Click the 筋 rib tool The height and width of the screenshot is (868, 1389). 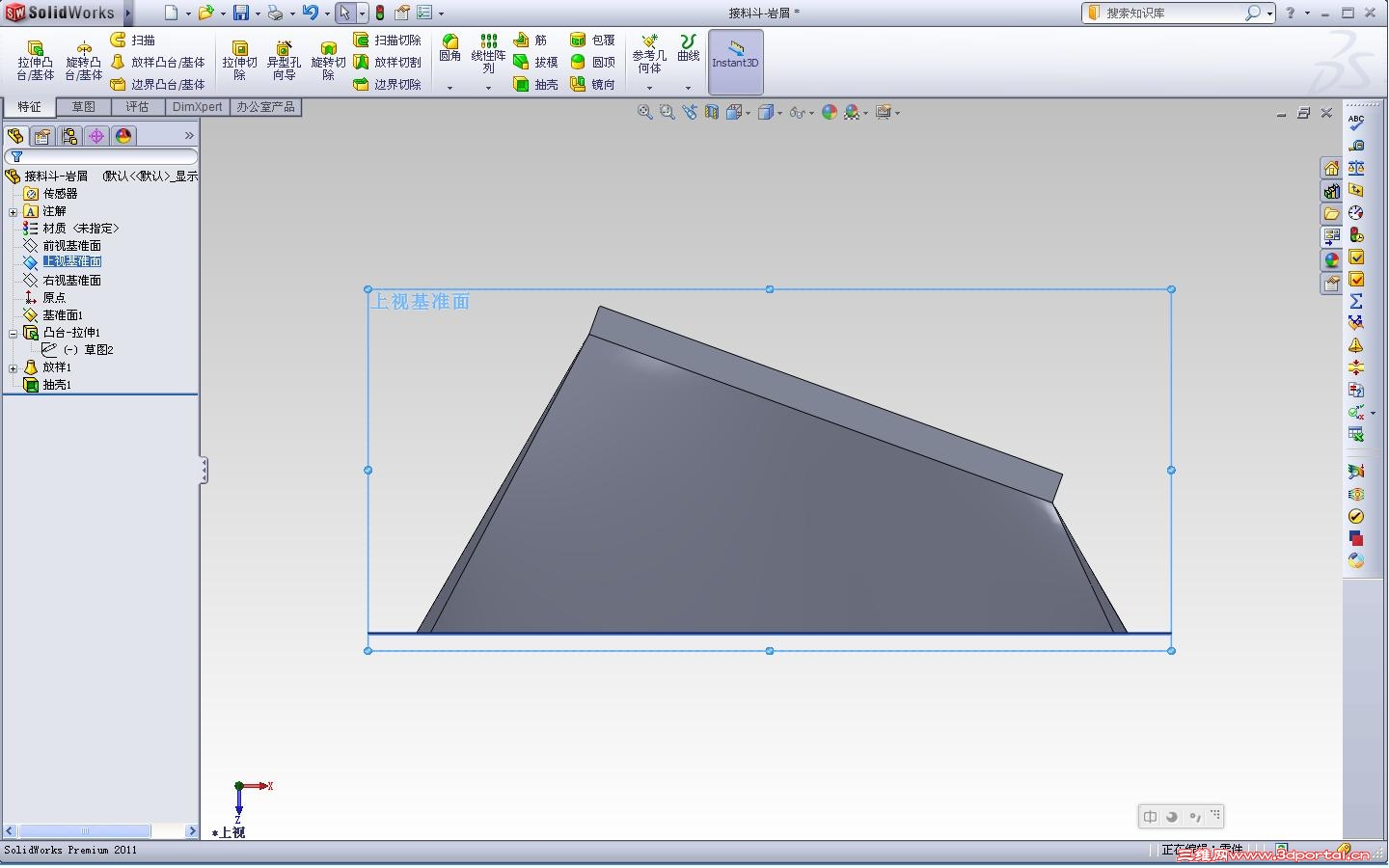[x=531, y=40]
